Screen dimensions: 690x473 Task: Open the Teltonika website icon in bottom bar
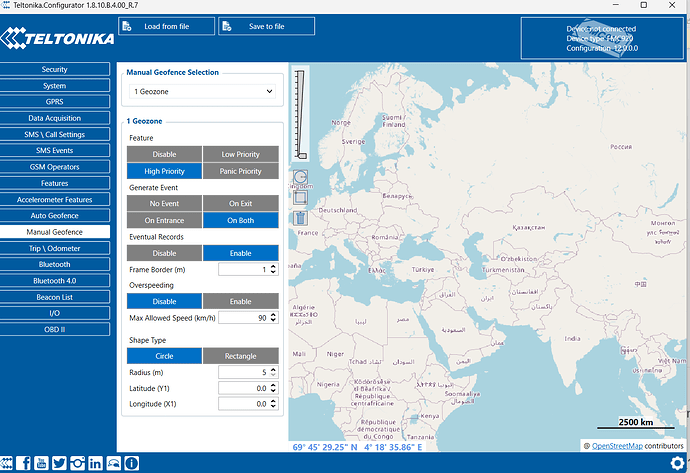pyautogui.click(x=6, y=463)
